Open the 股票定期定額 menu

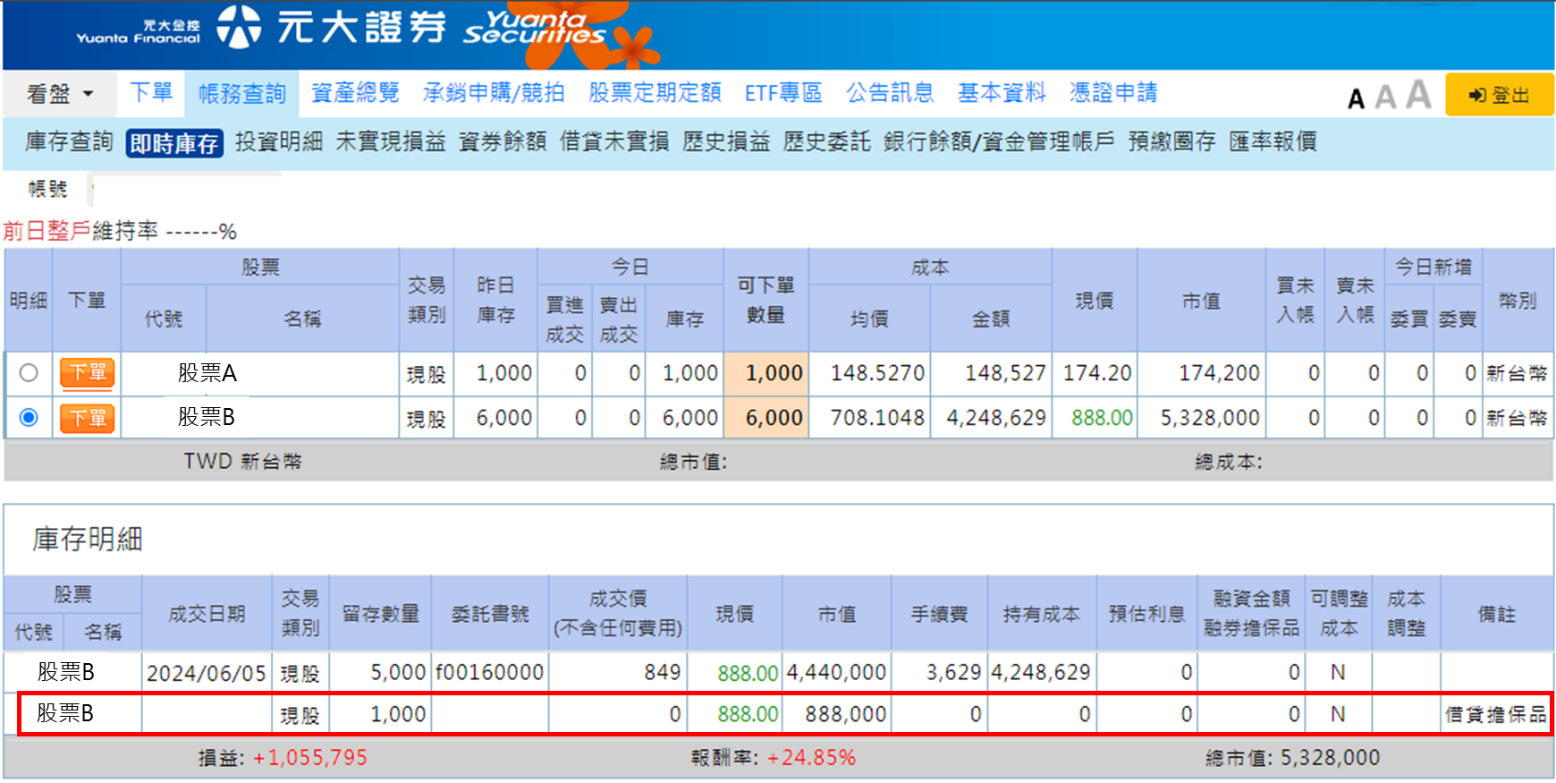click(655, 93)
